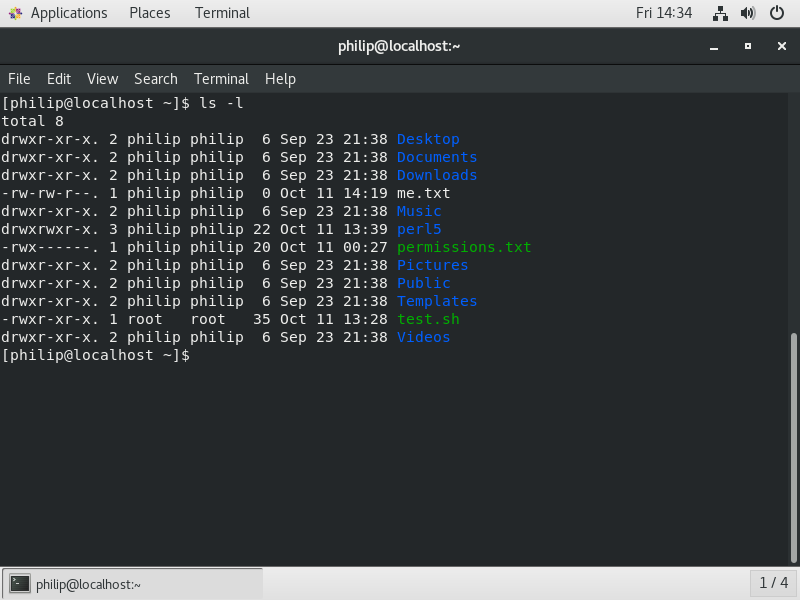Click the first 'root' owner of test.sh
The image size is (800, 600).
pos(144,319)
